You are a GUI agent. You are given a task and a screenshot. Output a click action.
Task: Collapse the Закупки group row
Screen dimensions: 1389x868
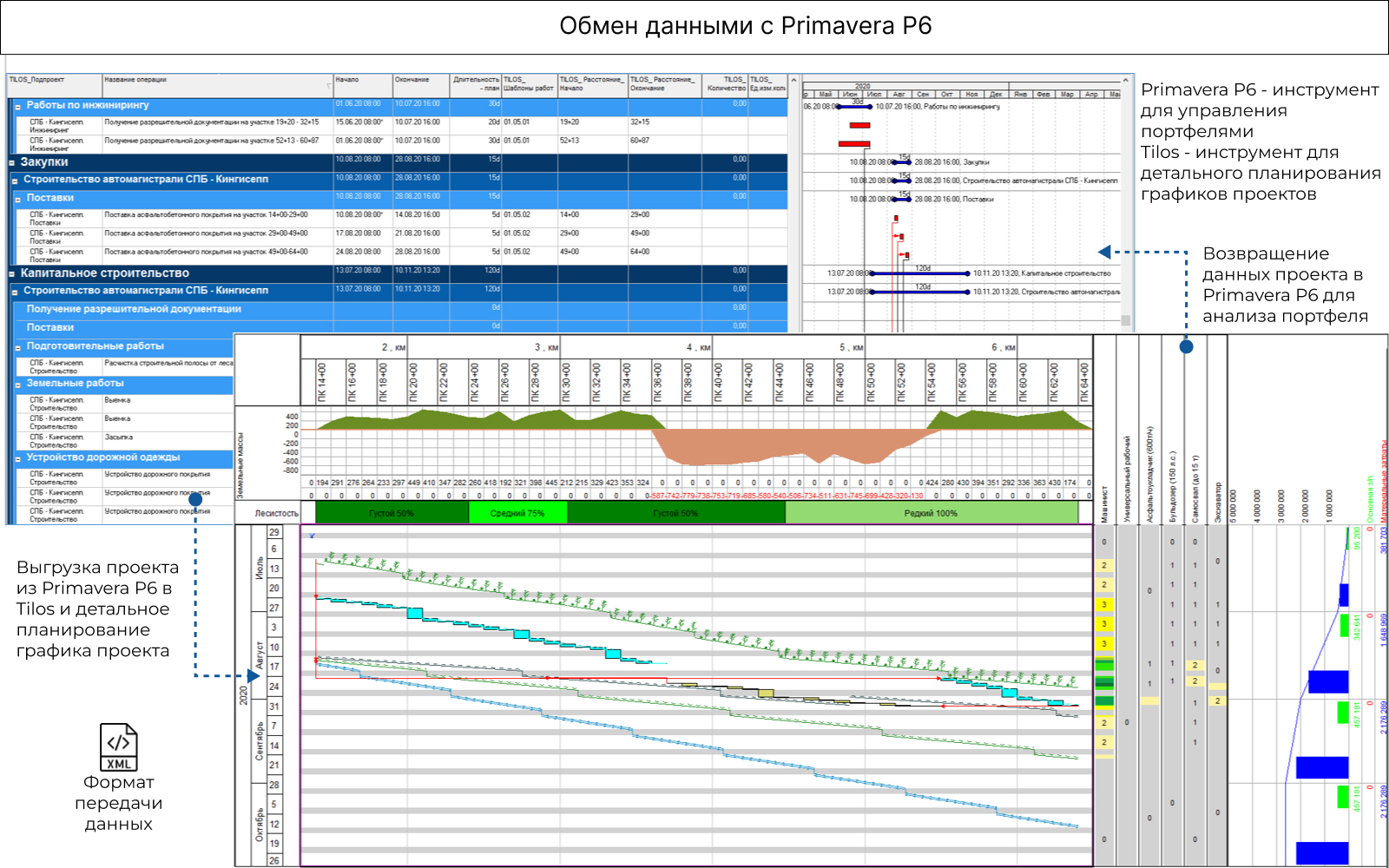coord(11,162)
